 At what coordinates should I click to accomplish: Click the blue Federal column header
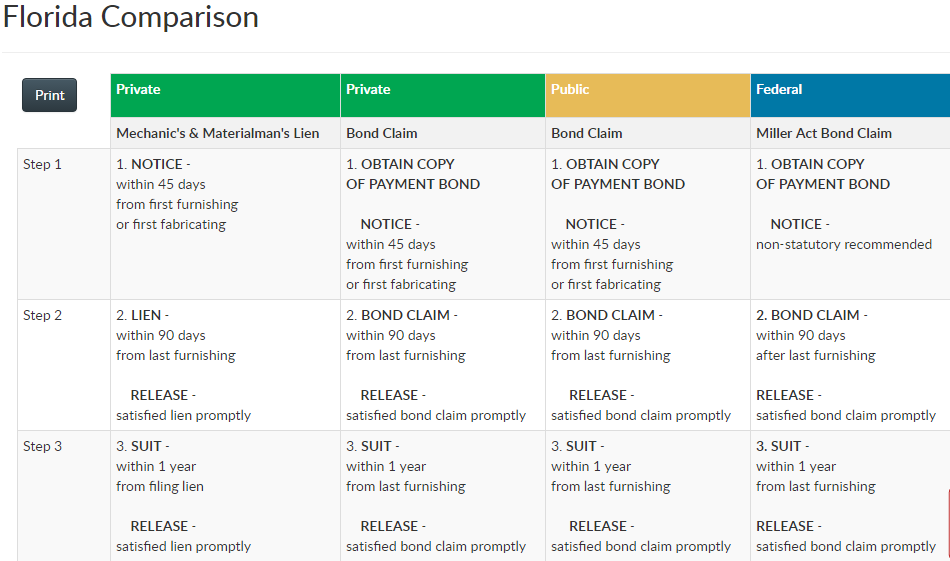pyautogui.click(x=779, y=90)
